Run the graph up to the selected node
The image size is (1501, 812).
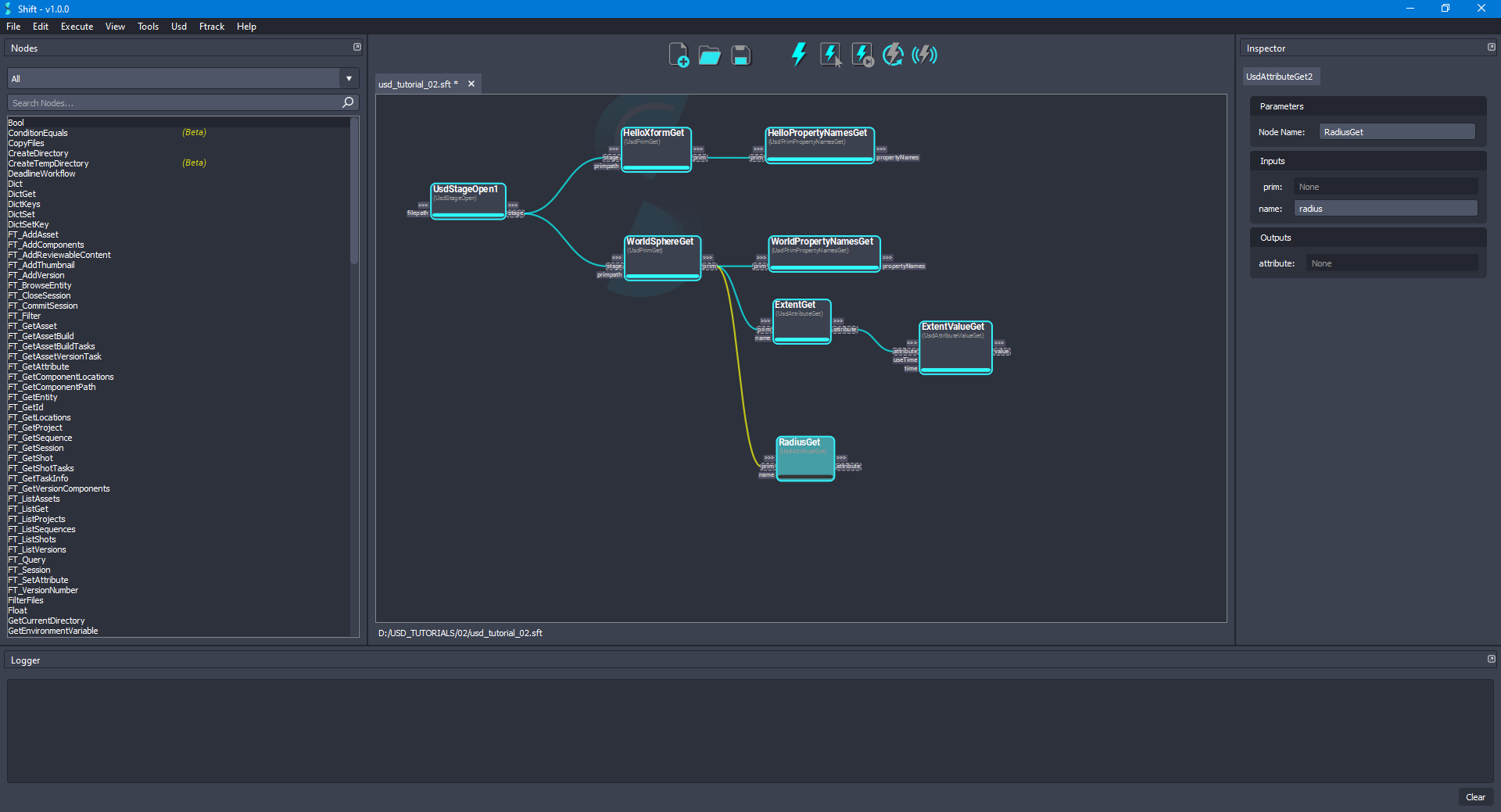(861, 54)
